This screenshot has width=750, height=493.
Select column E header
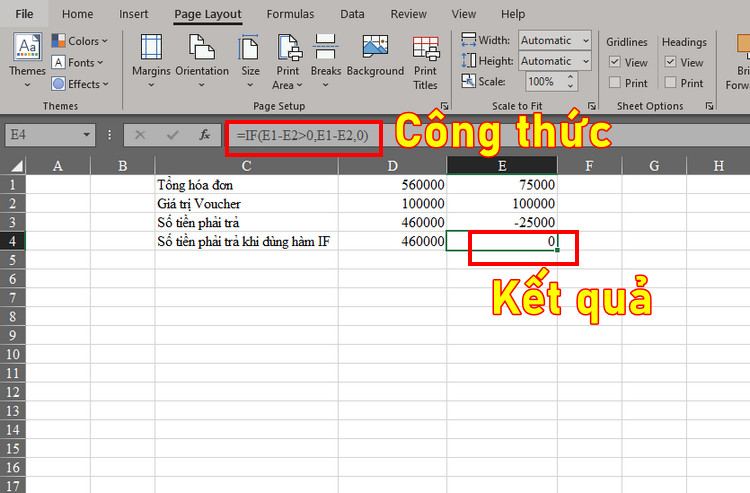click(x=502, y=166)
